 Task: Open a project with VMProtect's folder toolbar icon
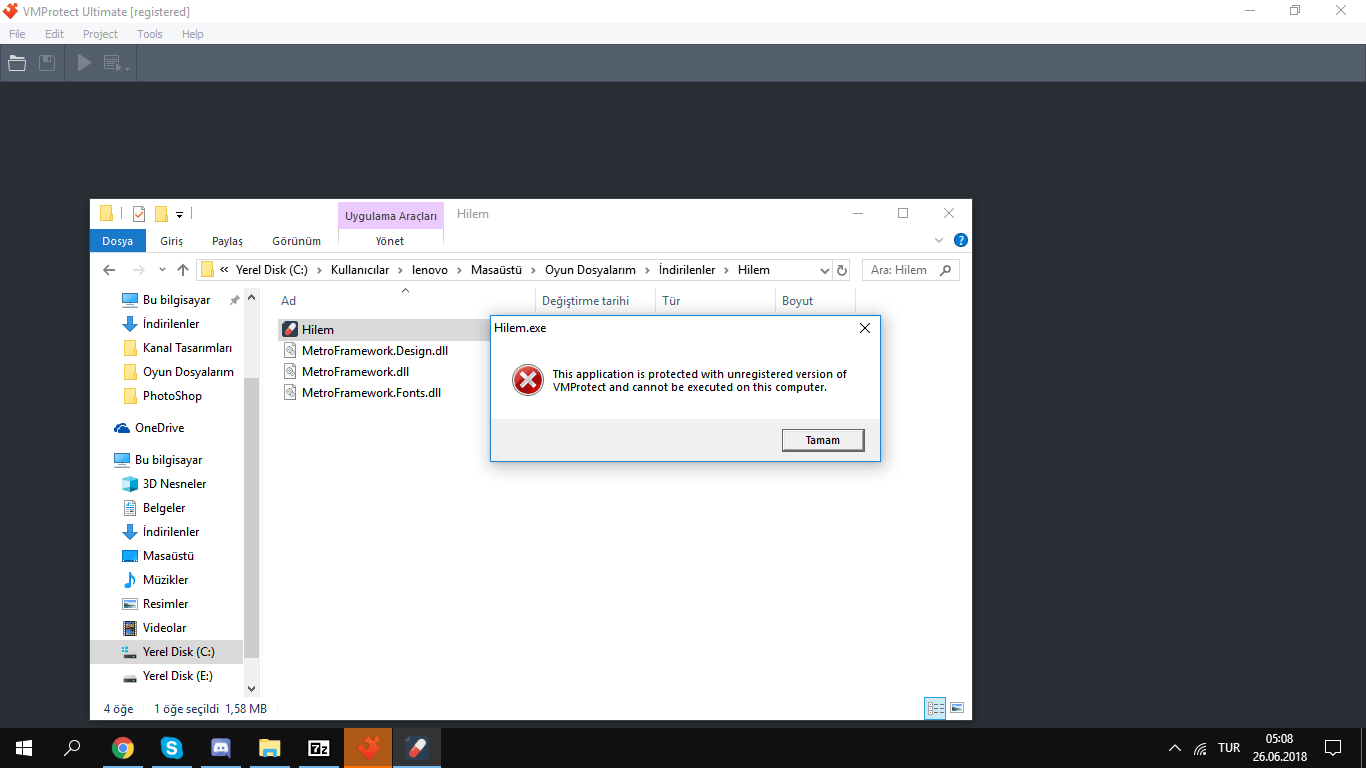17,63
